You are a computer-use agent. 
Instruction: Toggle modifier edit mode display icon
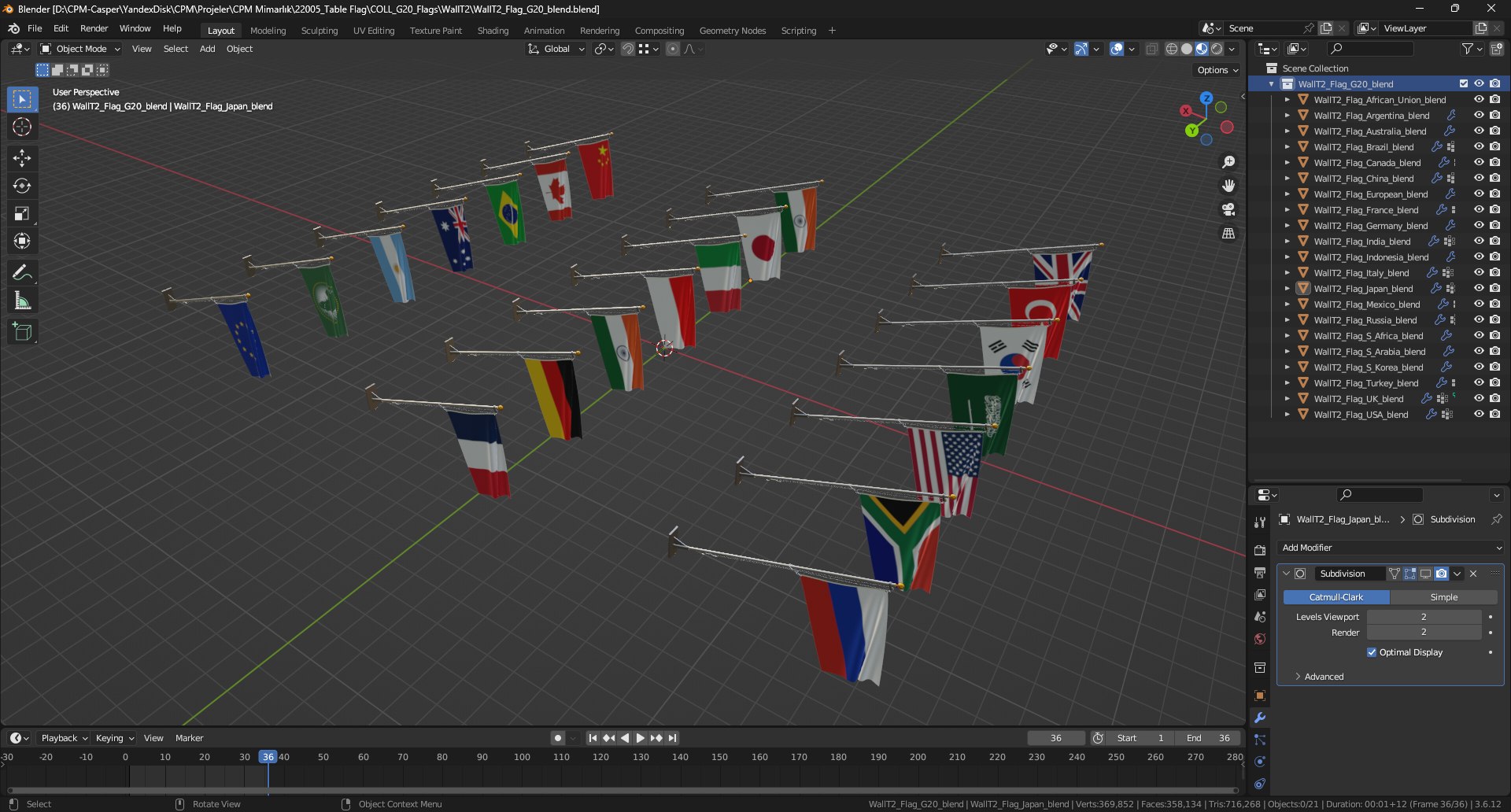pyautogui.click(x=1409, y=574)
